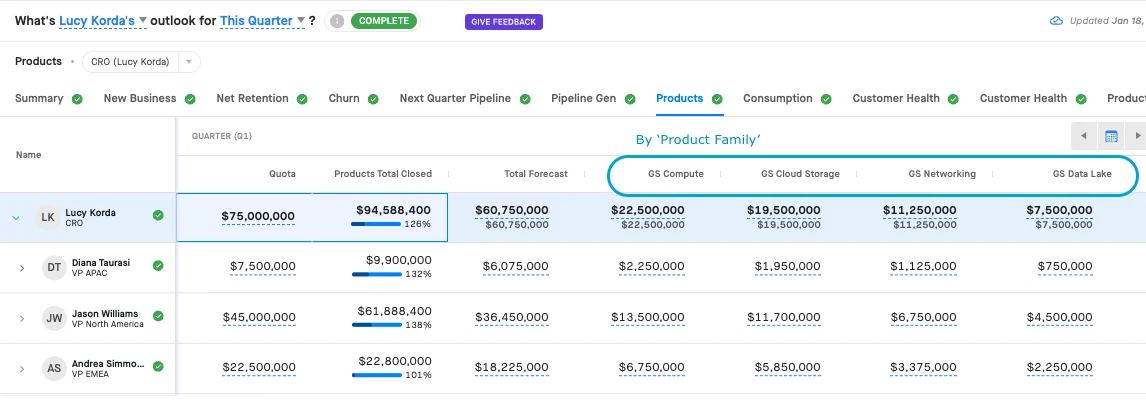Click Jason Williams' green status checkmark
The image size is (1146, 415).
158,316
